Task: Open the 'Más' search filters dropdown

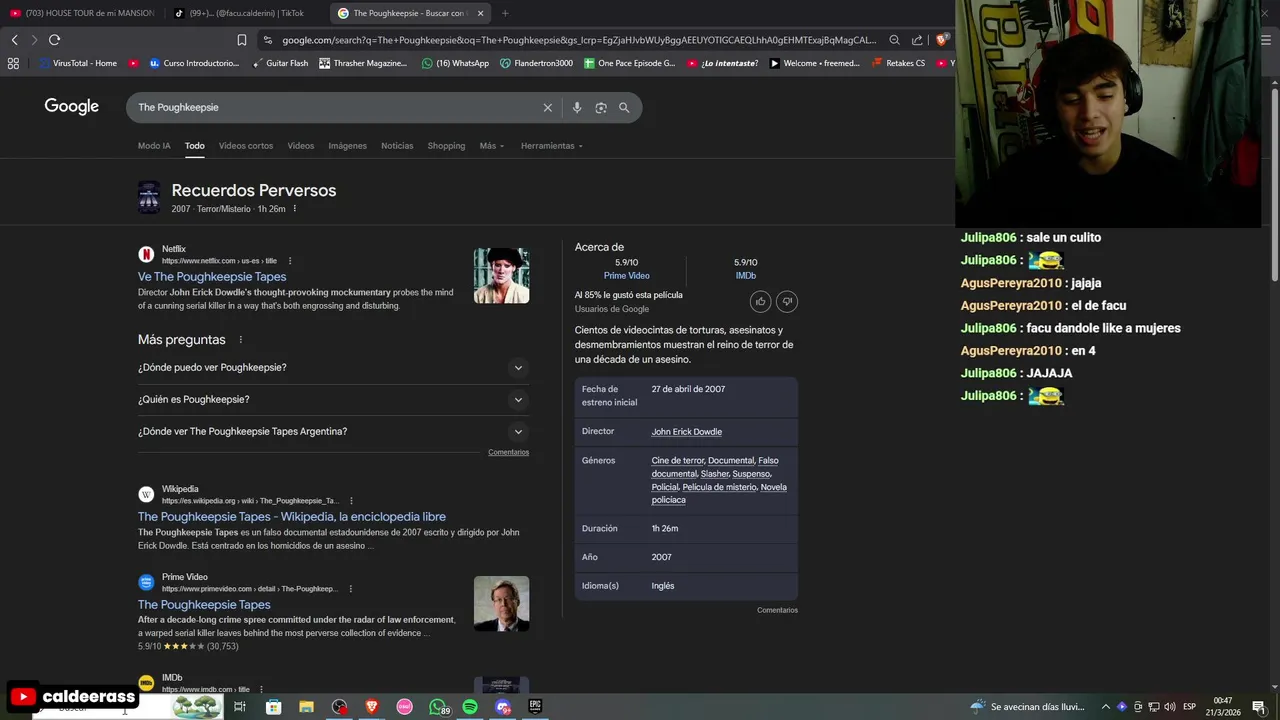Action: 492,146
